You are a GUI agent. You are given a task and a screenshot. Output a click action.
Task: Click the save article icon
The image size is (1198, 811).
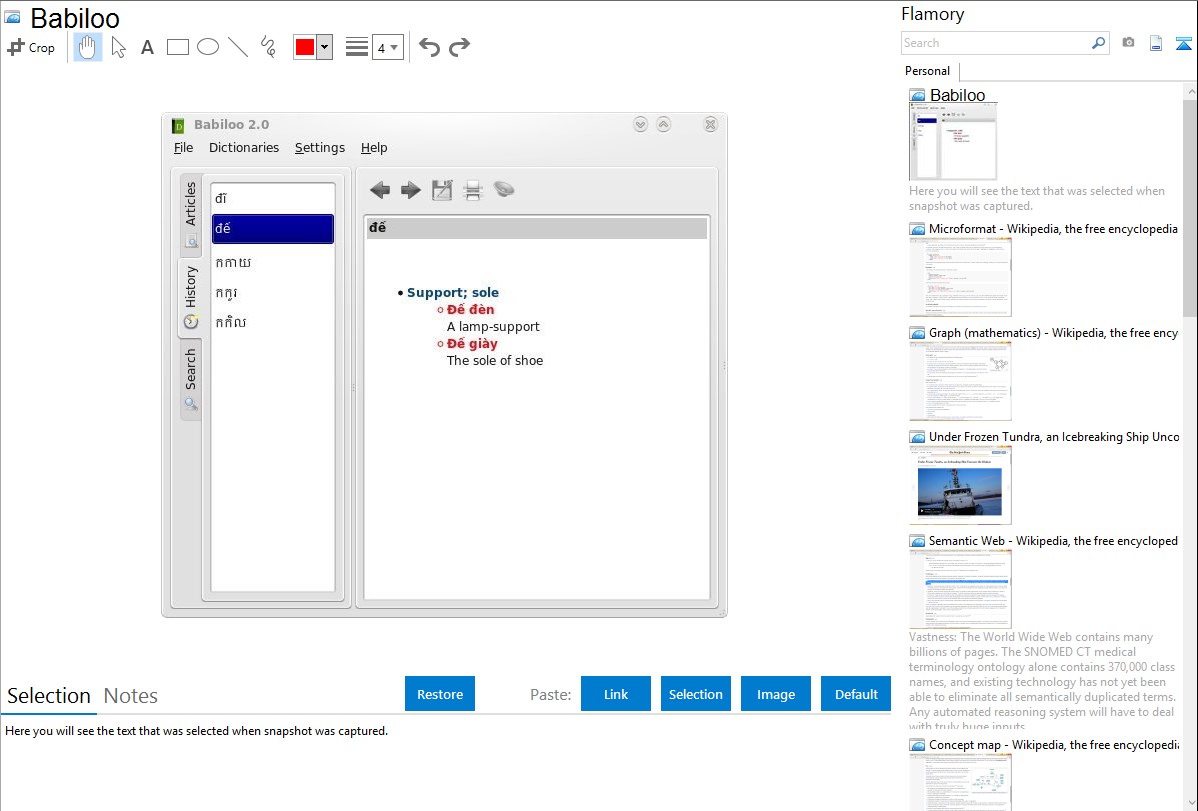pos(442,190)
